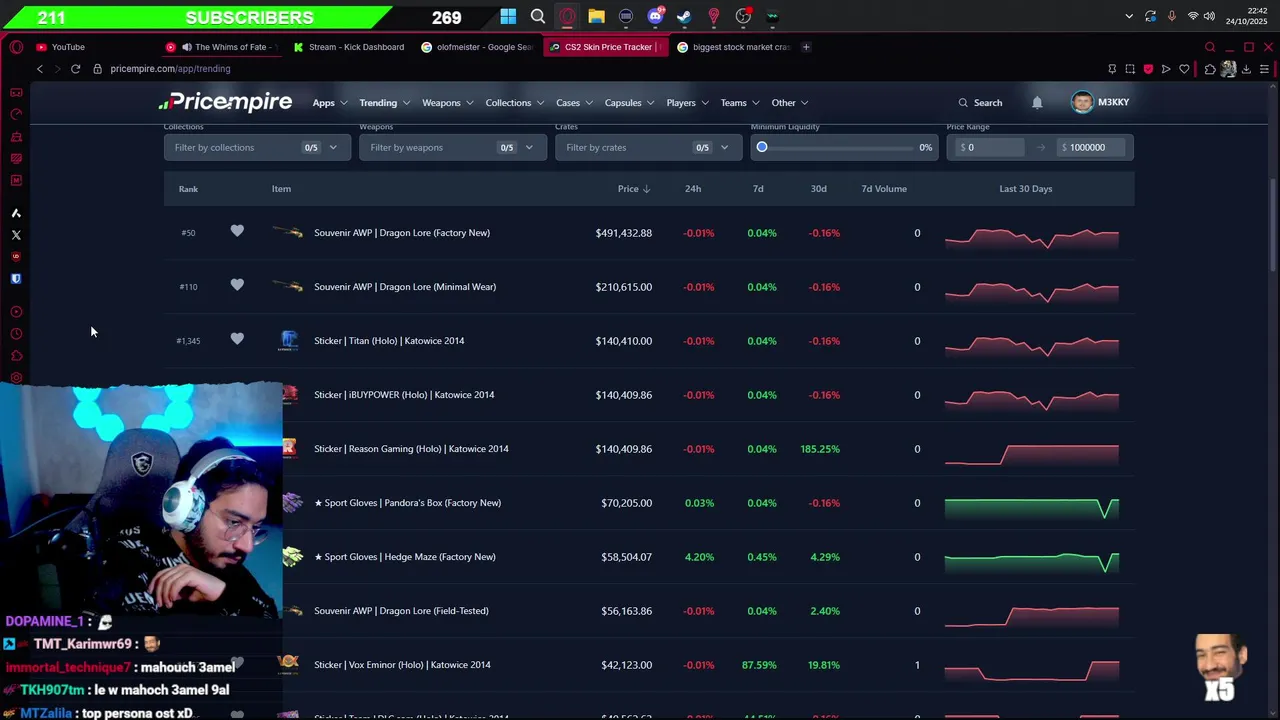1280x720 pixels.
Task: Click the Price column sort arrow
Action: 646,189
